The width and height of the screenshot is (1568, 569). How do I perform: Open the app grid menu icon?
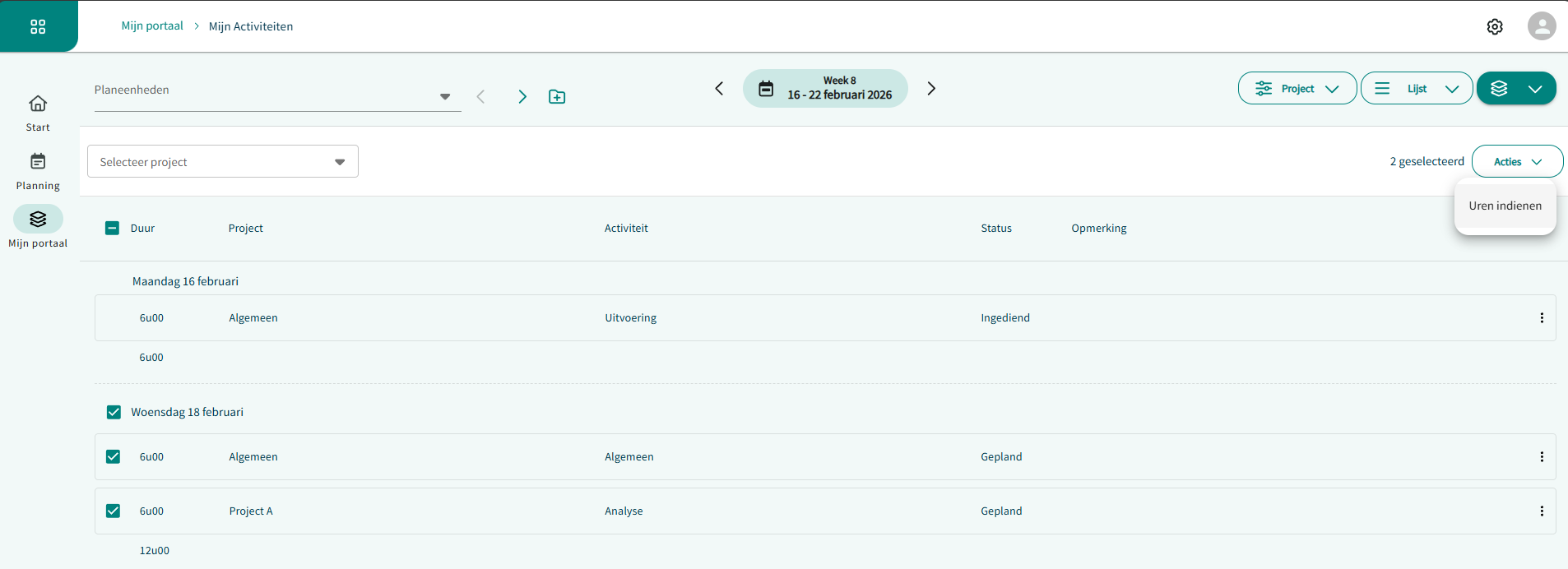(x=38, y=26)
